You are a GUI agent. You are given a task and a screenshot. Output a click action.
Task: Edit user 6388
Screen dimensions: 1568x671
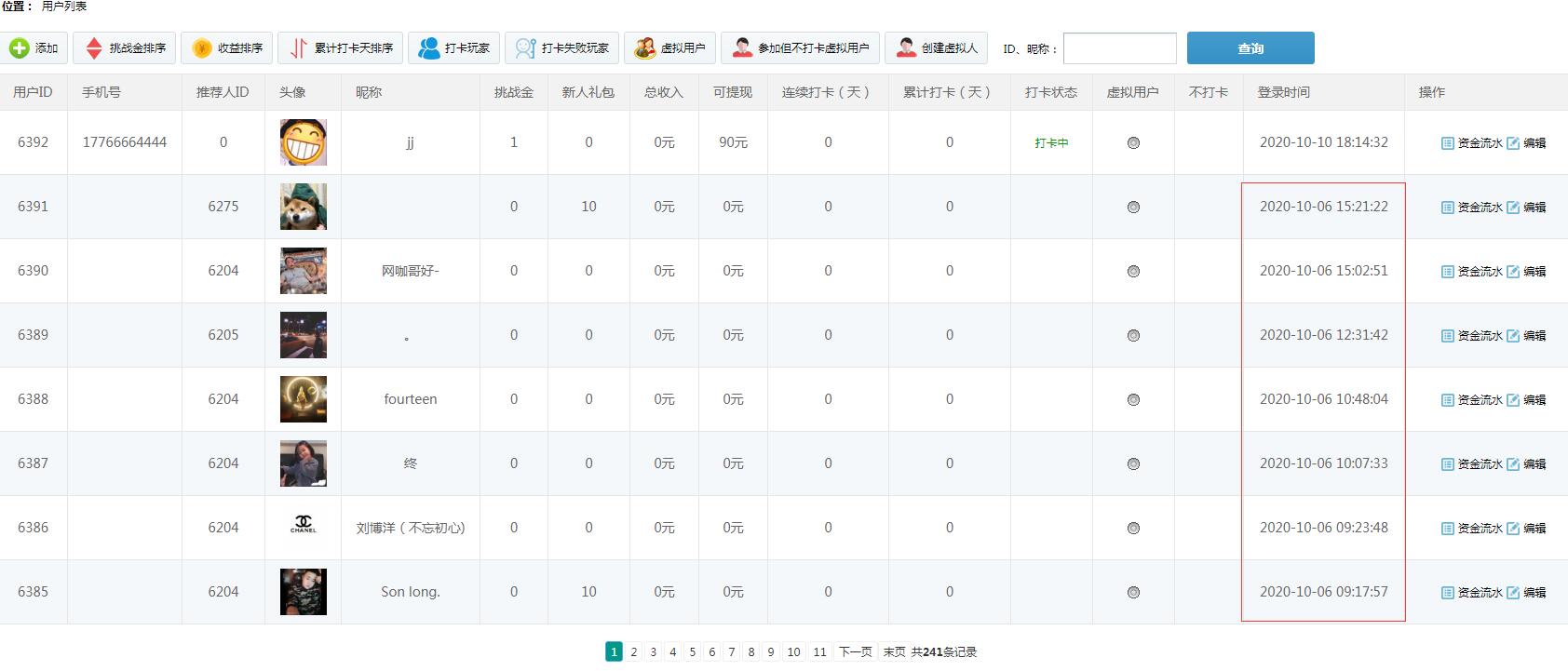click(x=1527, y=400)
